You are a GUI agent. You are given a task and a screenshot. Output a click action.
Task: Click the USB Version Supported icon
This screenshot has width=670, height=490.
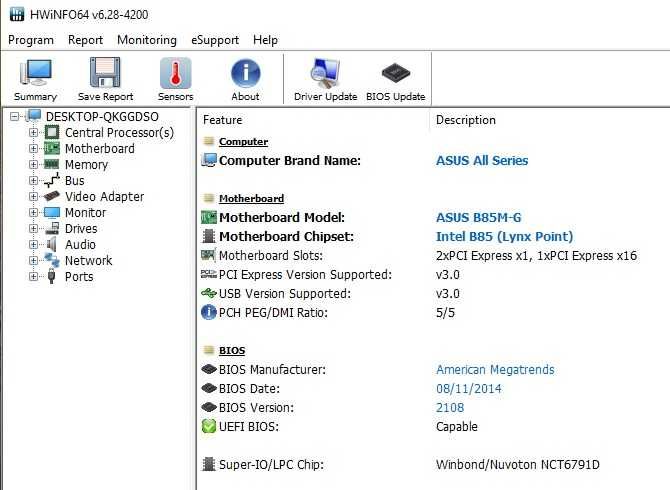pos(209,293)
